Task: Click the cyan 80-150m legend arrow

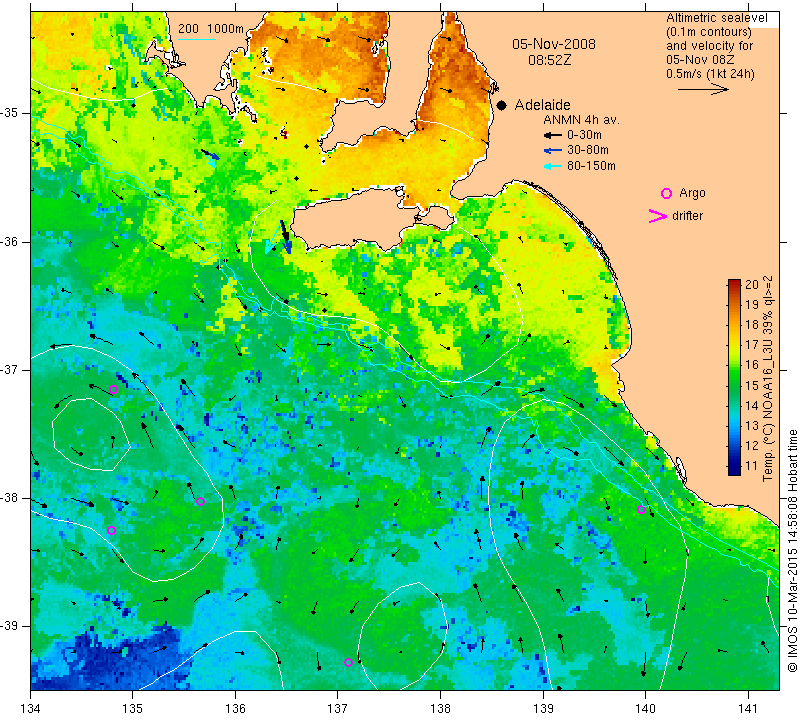Action: (552, 166)
